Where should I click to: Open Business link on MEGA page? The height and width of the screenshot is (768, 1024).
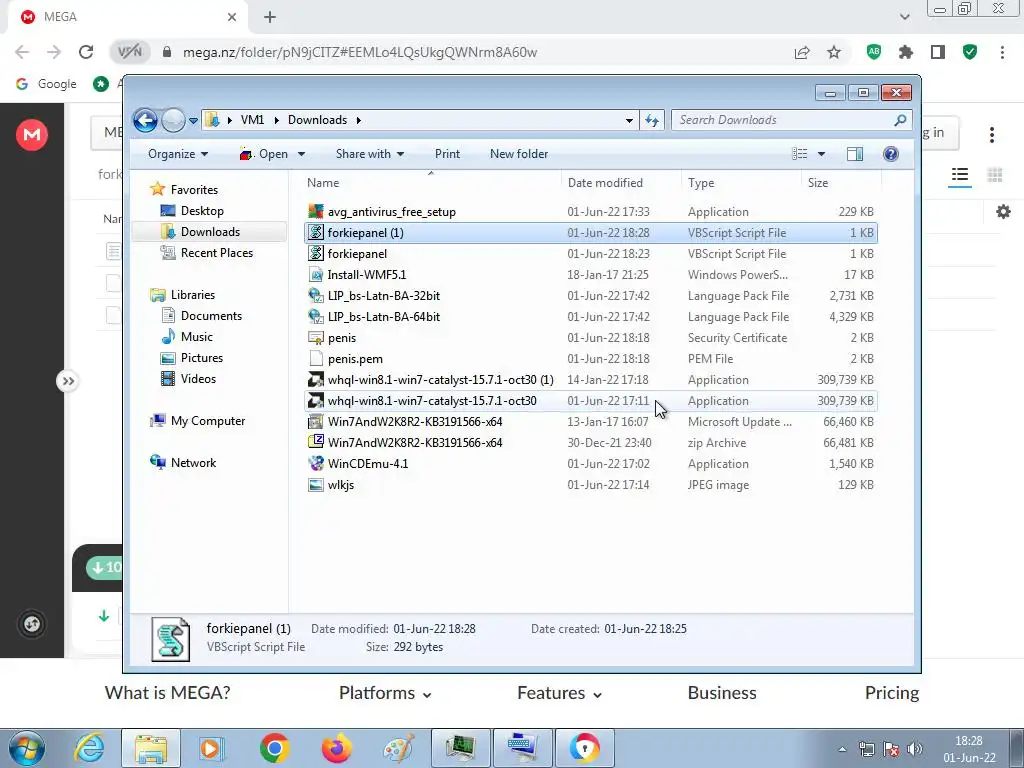pyautogui.click(x=722, y=693)
